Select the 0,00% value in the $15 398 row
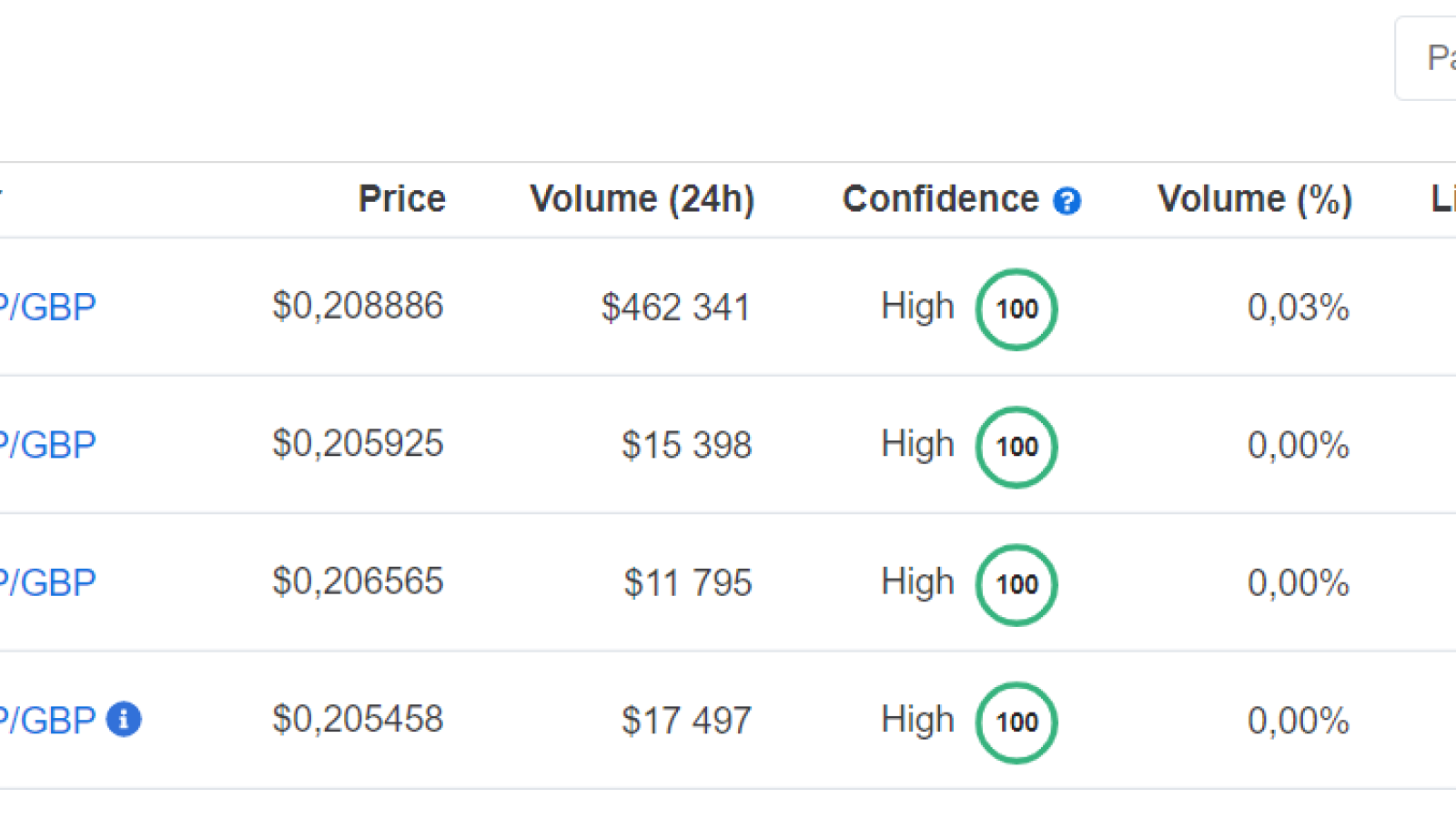 pyautogui.click(x=1299, y=445)
